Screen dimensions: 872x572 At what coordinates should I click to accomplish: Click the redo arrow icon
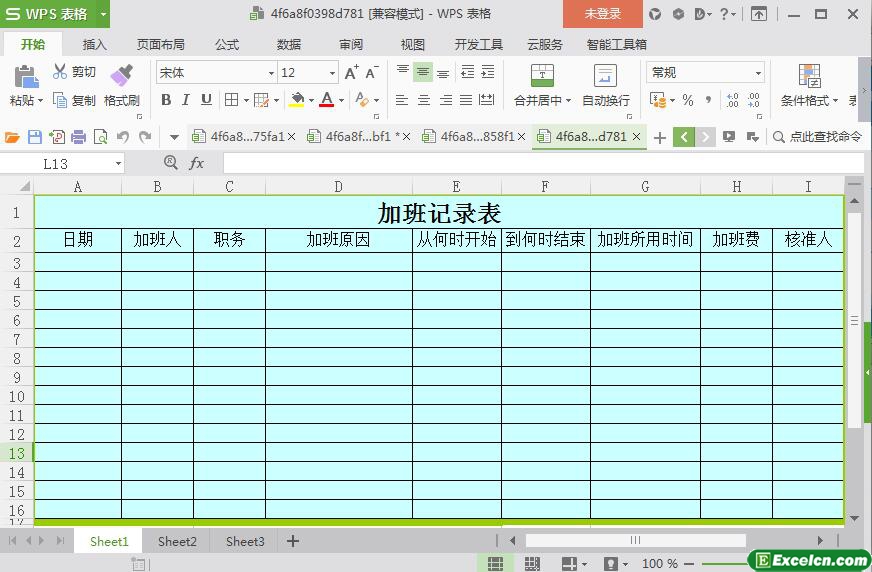[145, 137]
